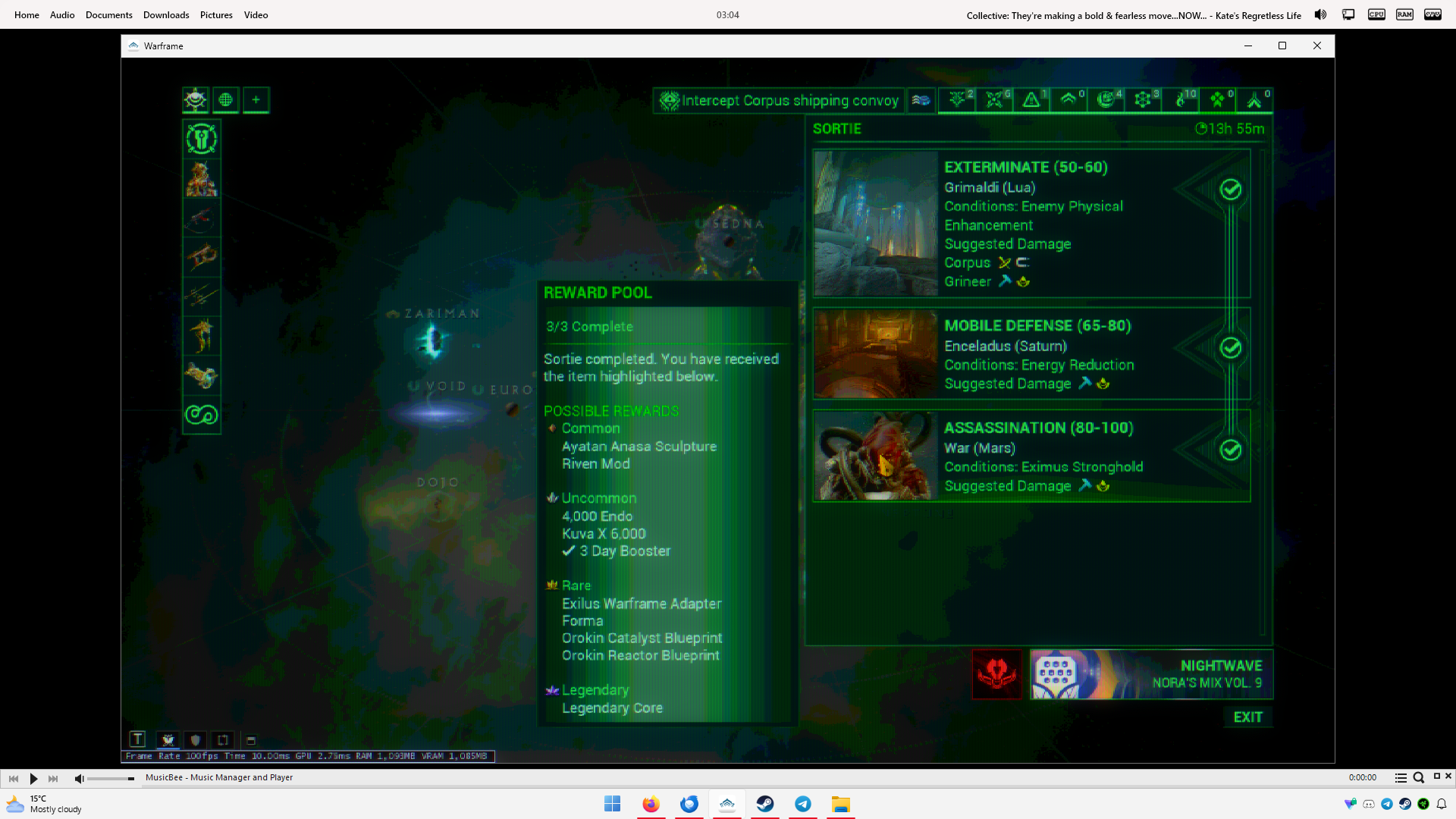1456x819 pixels.
Task: Click the red Steel Path emblem icon
Action: pos(996,673)
